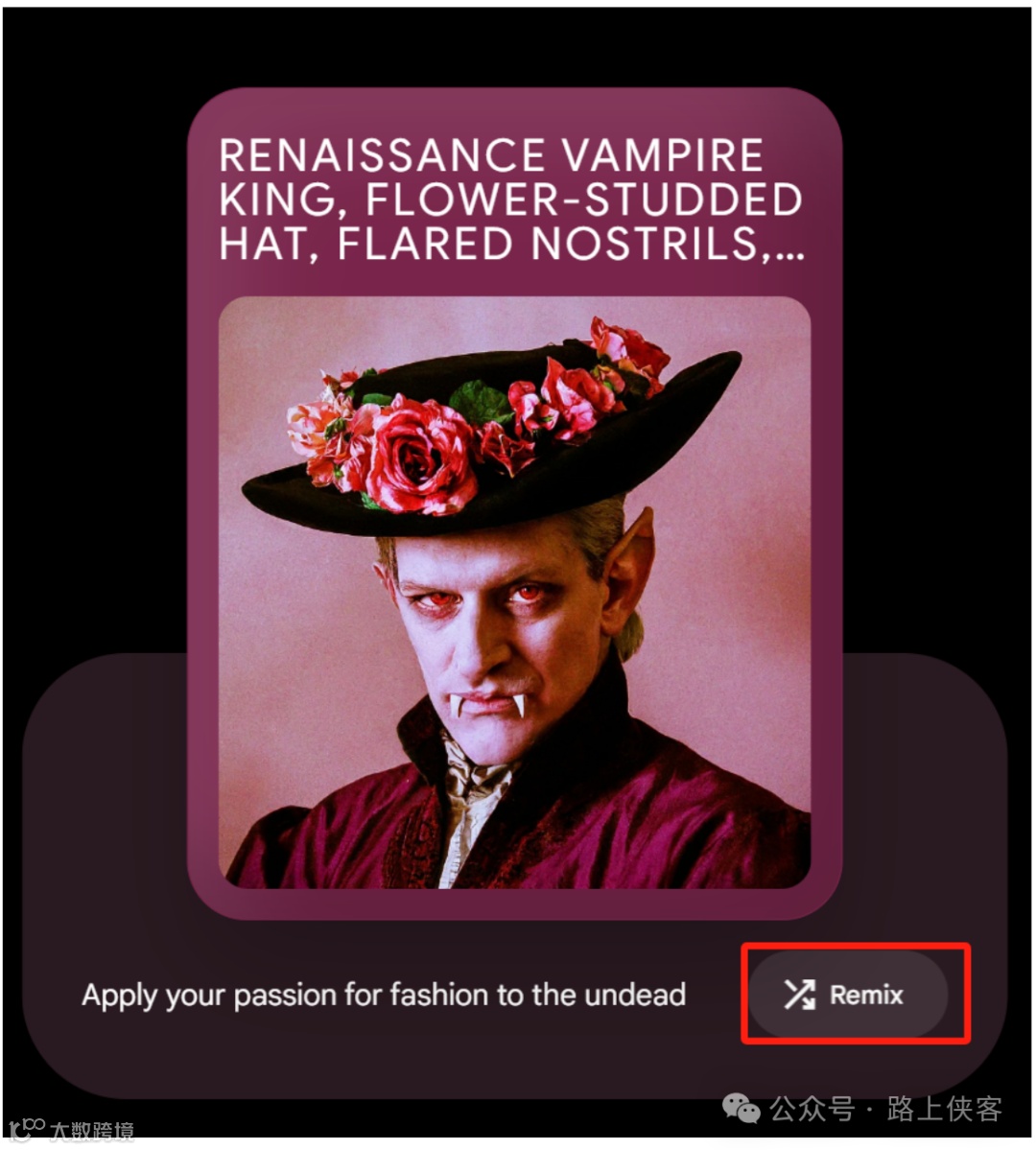Click the 公众号 · 路上侠客 watermark text
Screen dimensions: 1036x1150
click(x=885, y=1108)
